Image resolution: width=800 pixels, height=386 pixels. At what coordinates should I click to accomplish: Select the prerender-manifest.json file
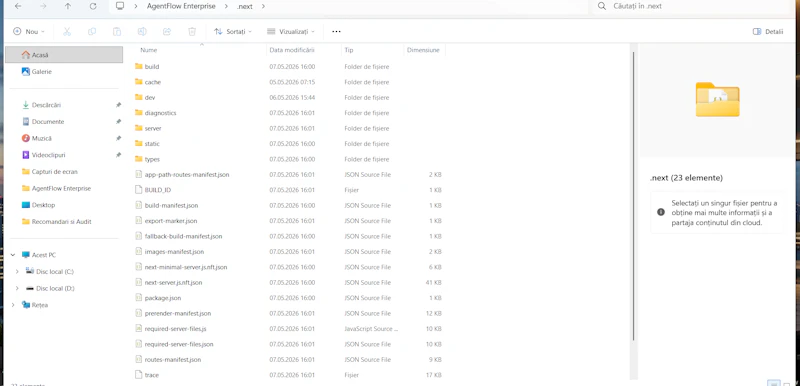pos(178,313)
